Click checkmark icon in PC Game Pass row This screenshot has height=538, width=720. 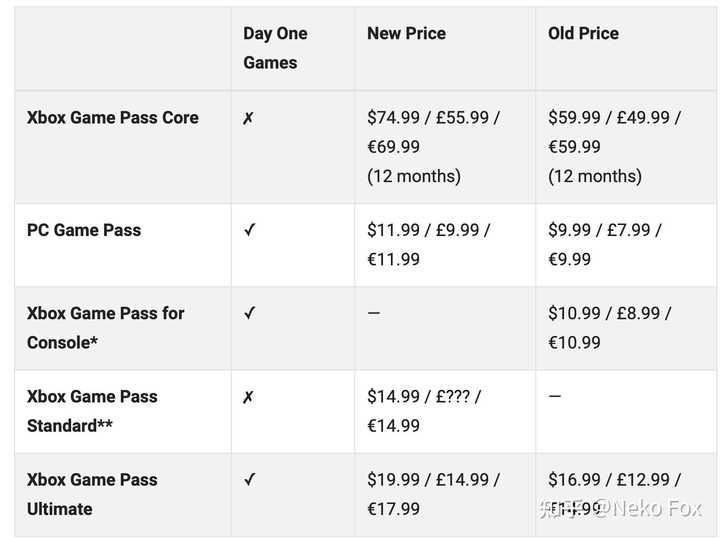click(x=249, y=230)
